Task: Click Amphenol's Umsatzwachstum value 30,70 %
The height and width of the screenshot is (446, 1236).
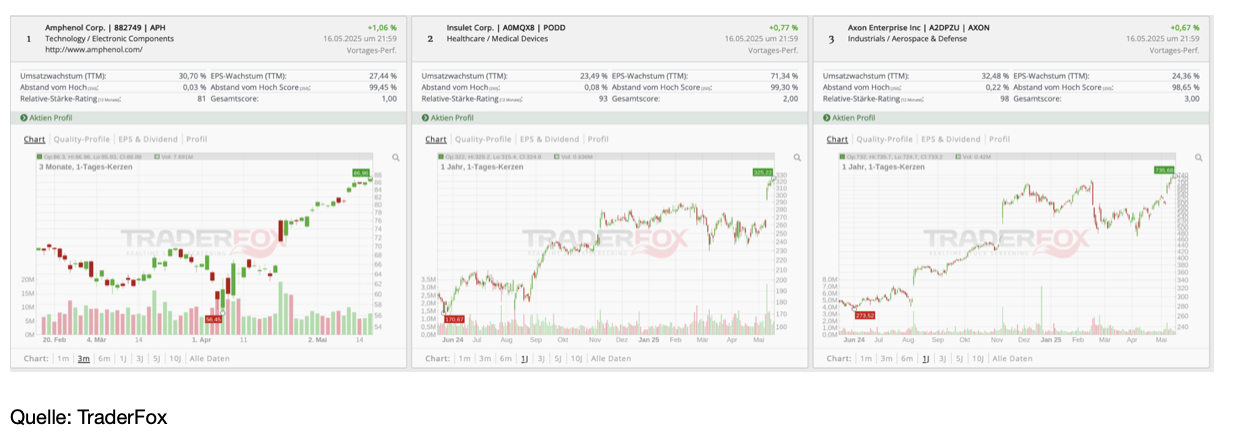Action: click(x=192, y=76)
